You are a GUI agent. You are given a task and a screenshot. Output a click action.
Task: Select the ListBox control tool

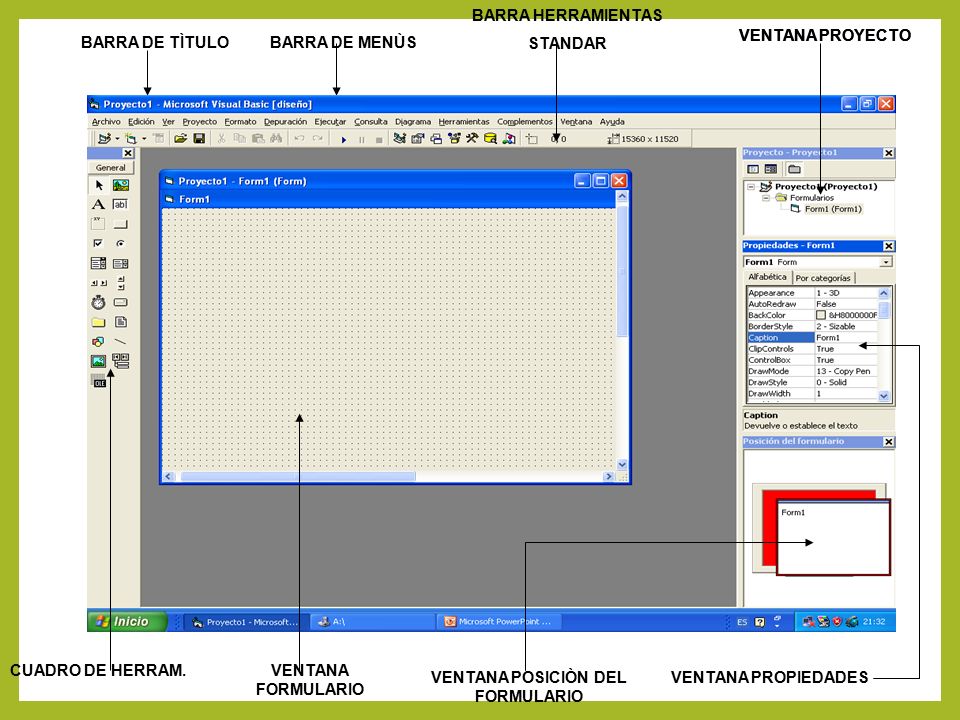click(x=121, y=263)
